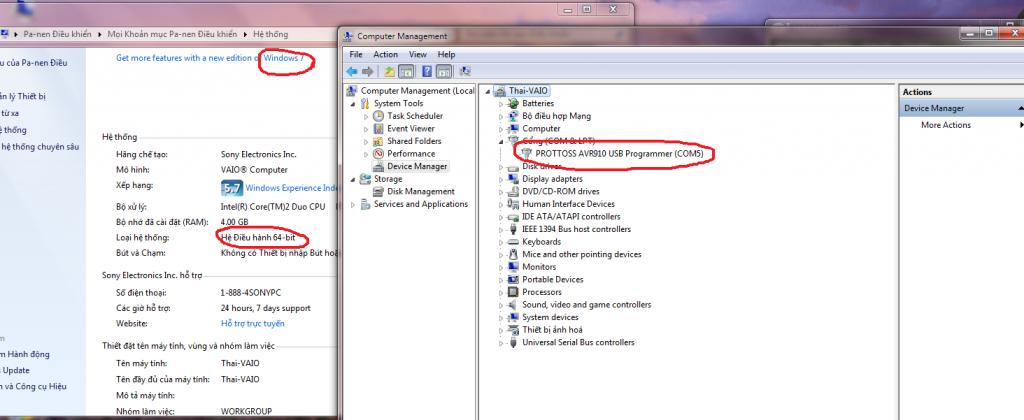
Task: Open the Help menu
Action: click(447, 55)
